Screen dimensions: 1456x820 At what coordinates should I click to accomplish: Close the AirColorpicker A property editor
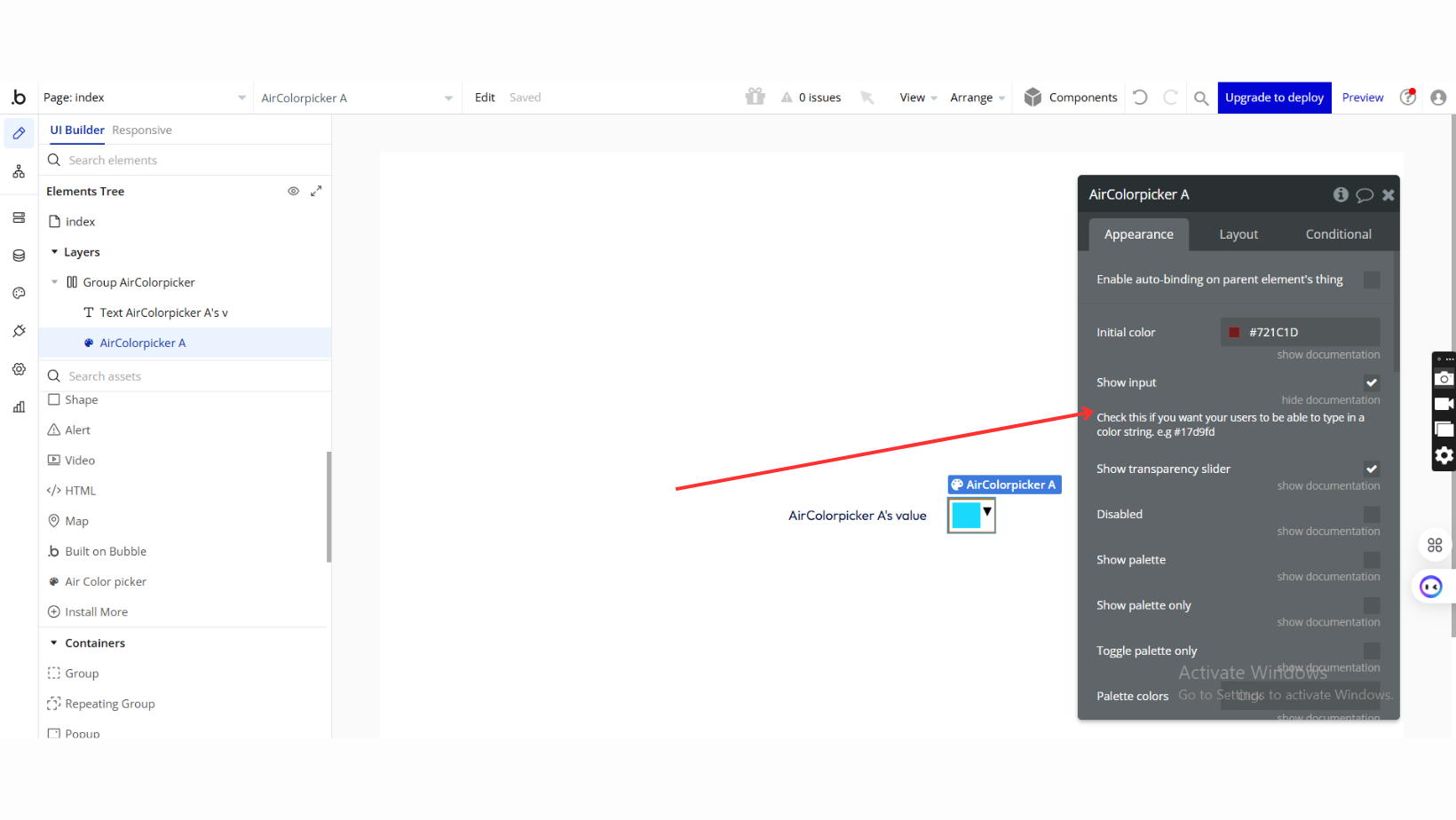point(1389,195)
